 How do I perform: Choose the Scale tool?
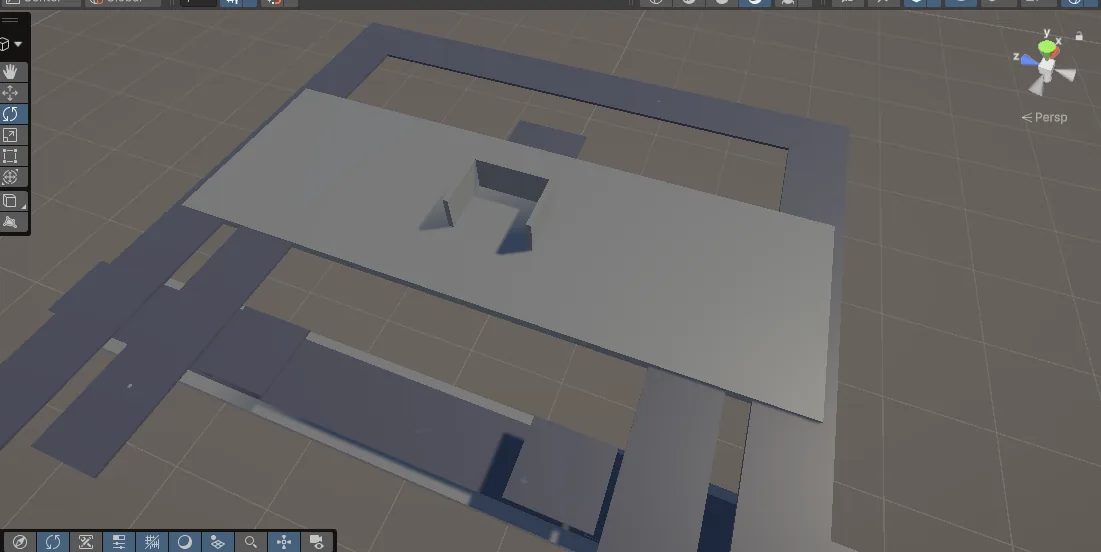tap(11, 135)
